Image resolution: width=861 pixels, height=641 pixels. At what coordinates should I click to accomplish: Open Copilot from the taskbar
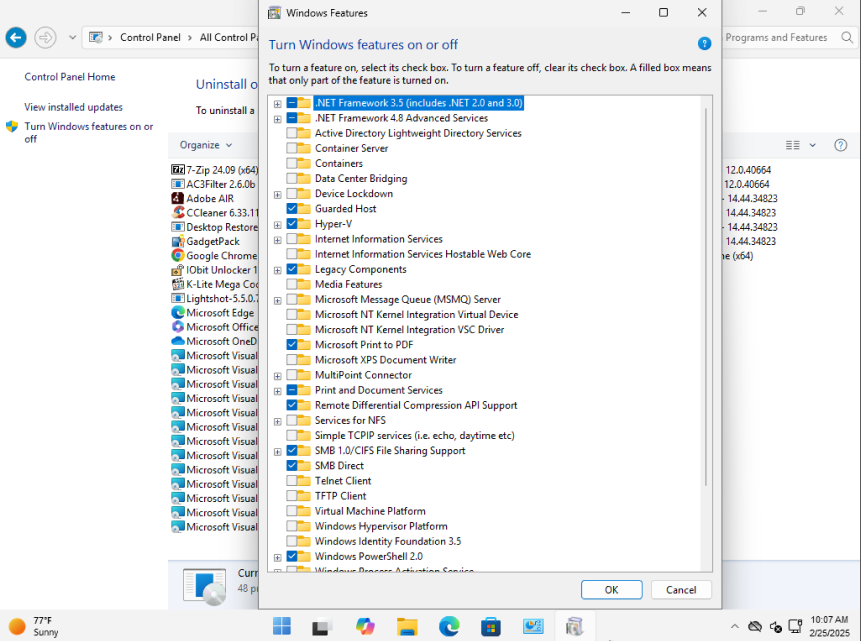[365, 626]
